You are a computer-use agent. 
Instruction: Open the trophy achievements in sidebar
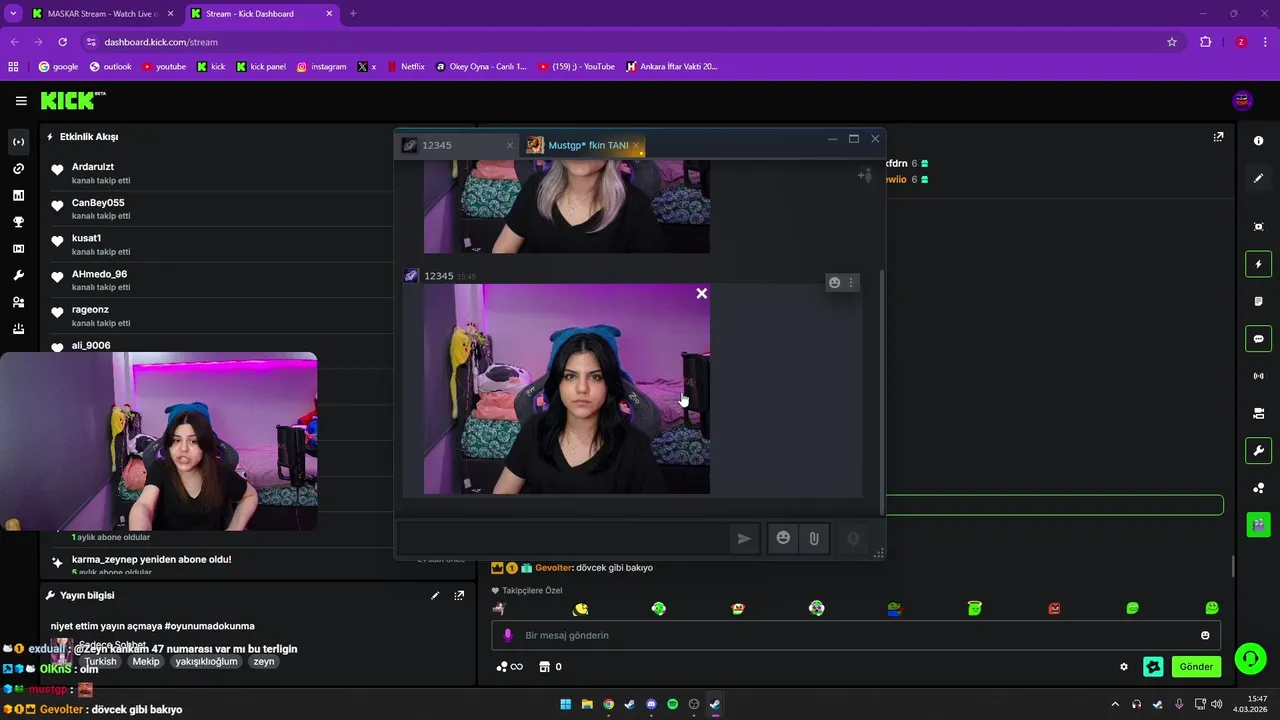click(x=18, y=222)
